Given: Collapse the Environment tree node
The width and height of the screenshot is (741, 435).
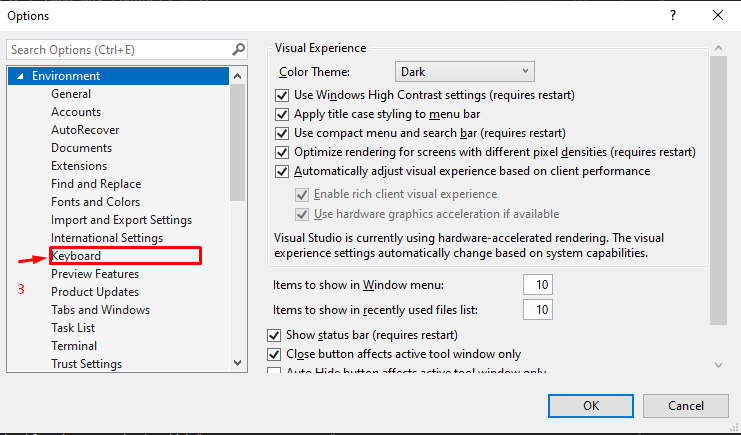Looking at the screenshot, I should click(x=20, y=76).
